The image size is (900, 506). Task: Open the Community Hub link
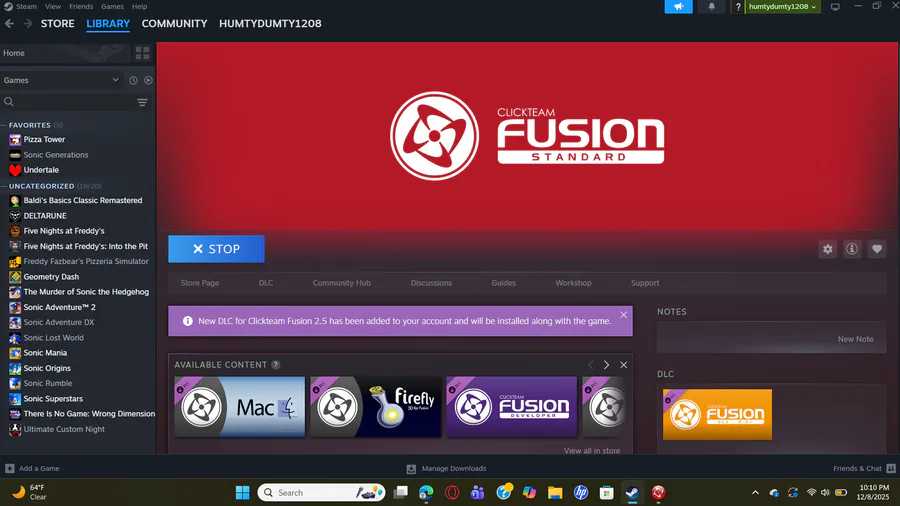342,283
